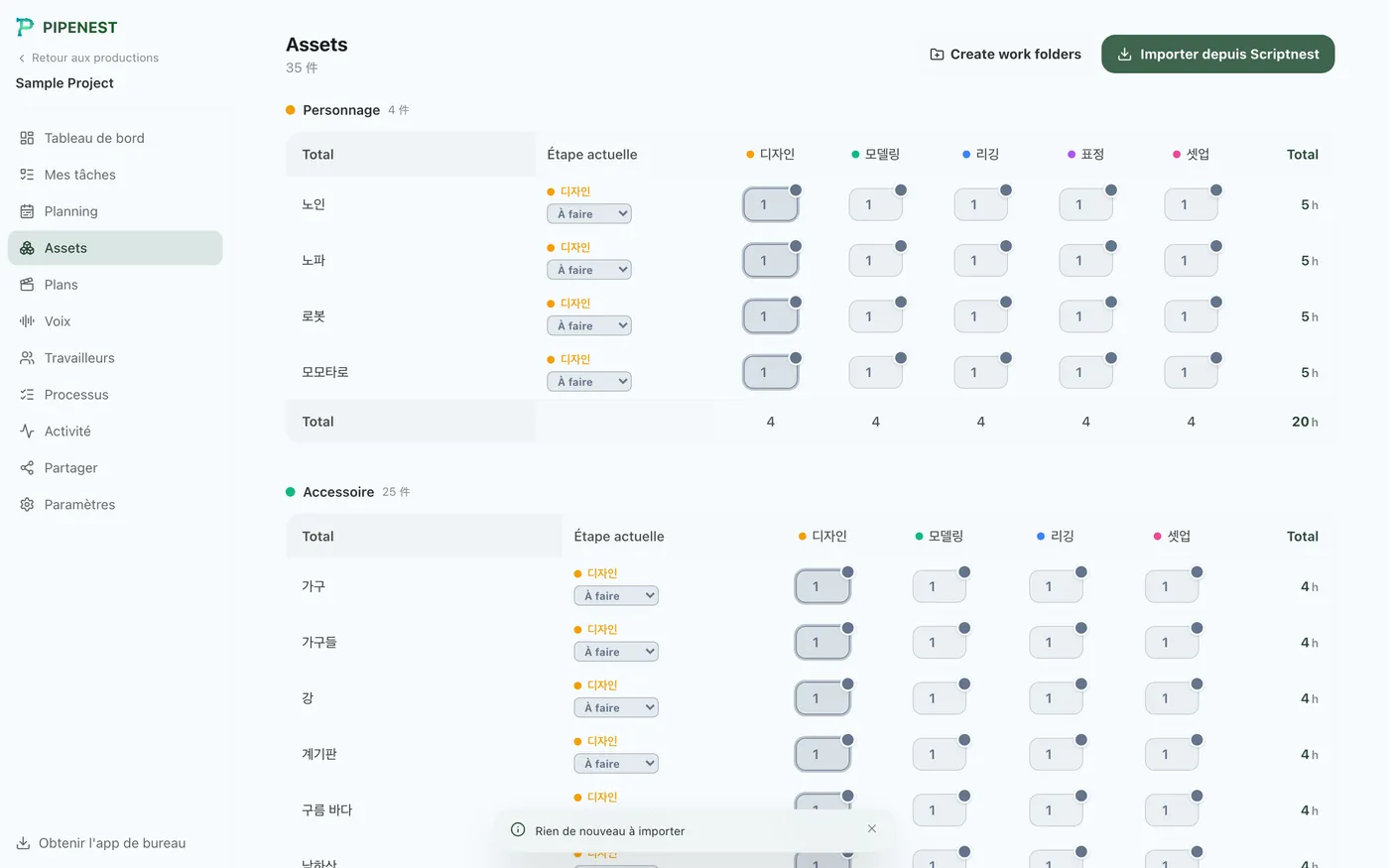Open Travailleurs from the sidebar
Image resolution: width=1389 pixels, height=868 pixels.
(x=115, y=358)
